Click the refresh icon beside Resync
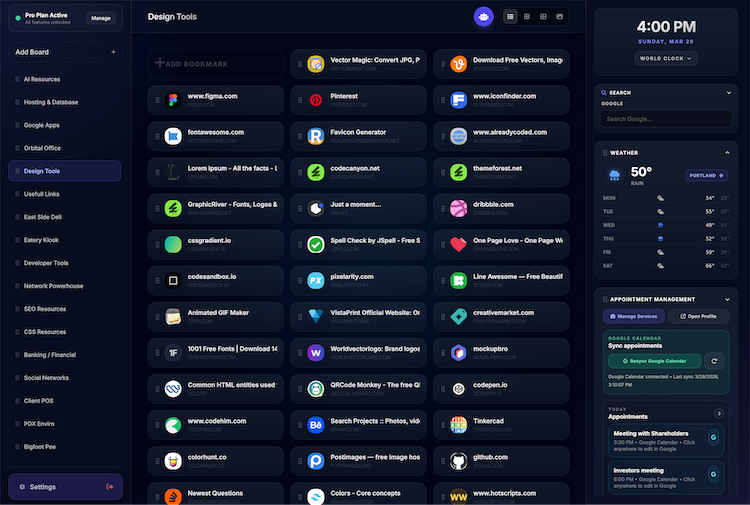The height and width of the screenshot is (505, 750). point(714,361)
